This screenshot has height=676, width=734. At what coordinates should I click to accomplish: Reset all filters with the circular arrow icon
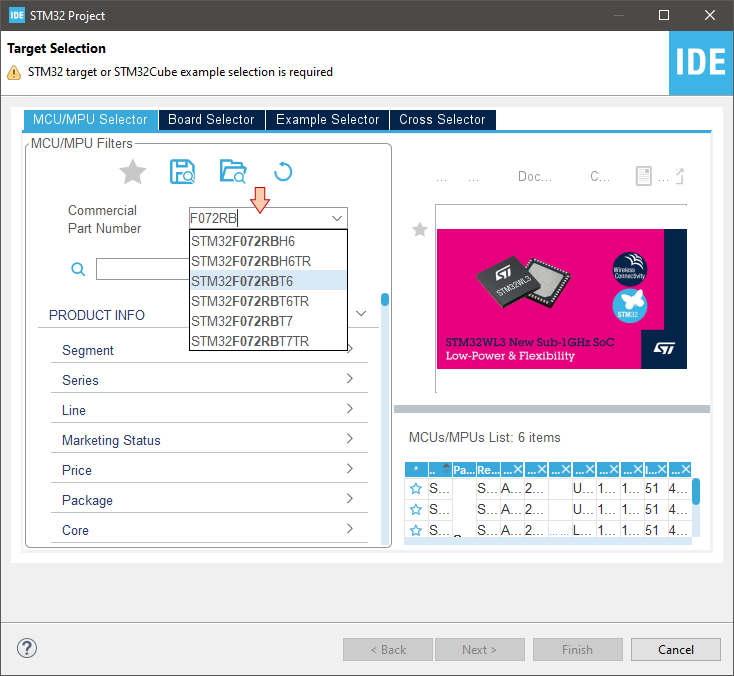283,172
